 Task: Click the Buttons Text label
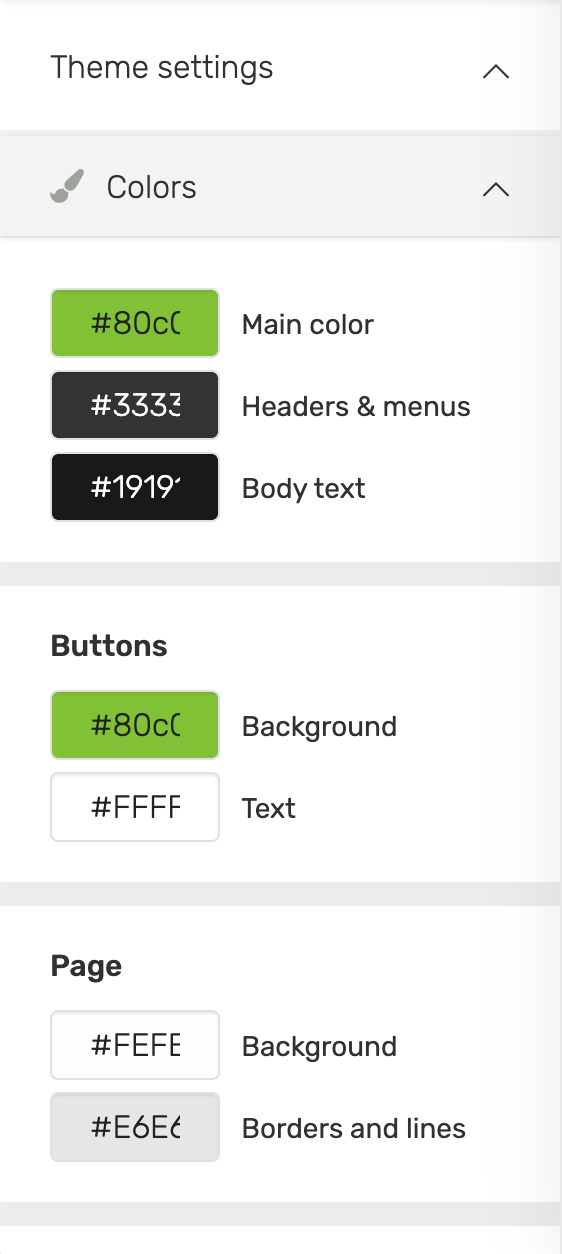[x=269, y=807]
